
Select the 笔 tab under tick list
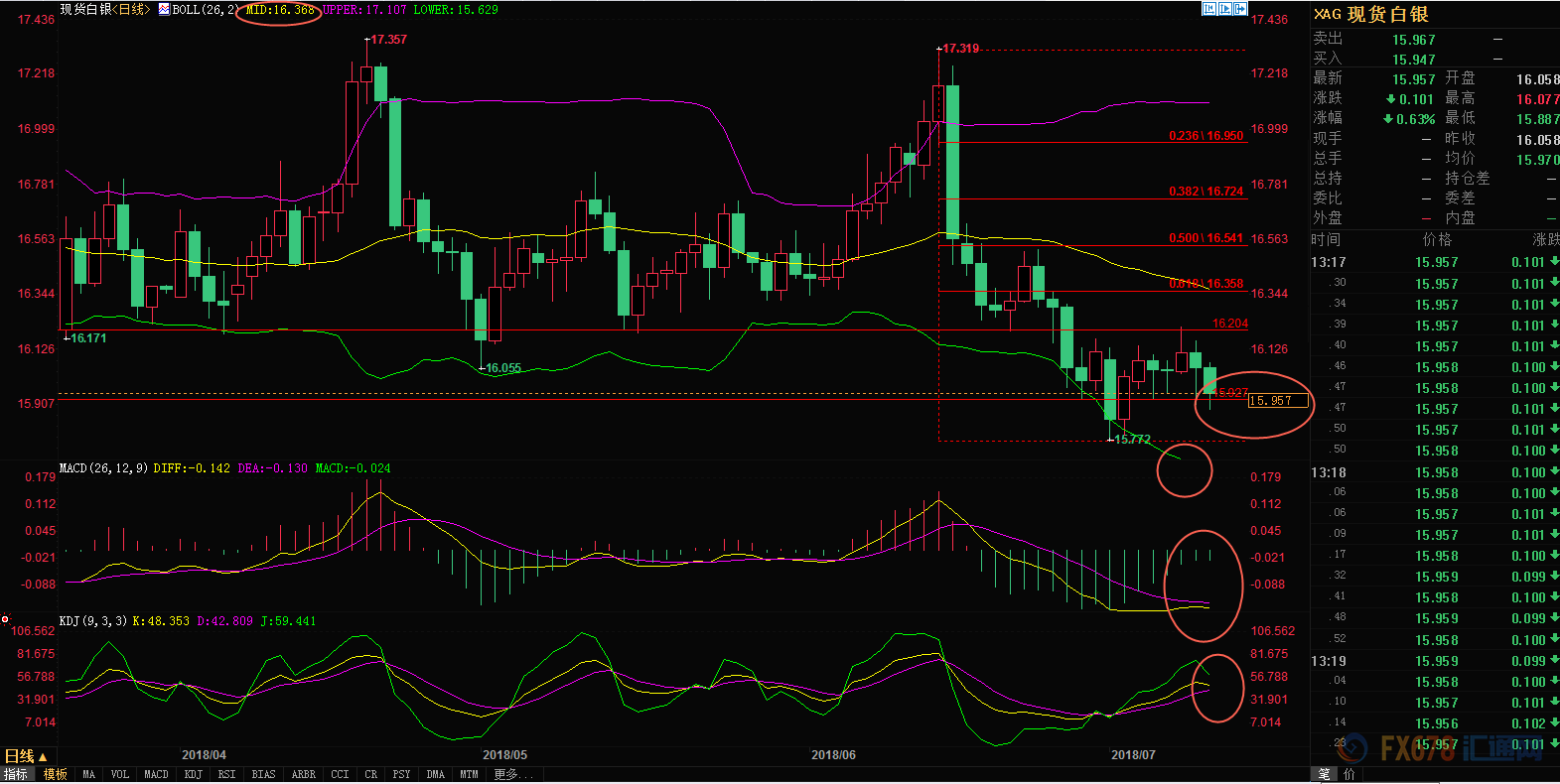click(x=1325, y=774)
